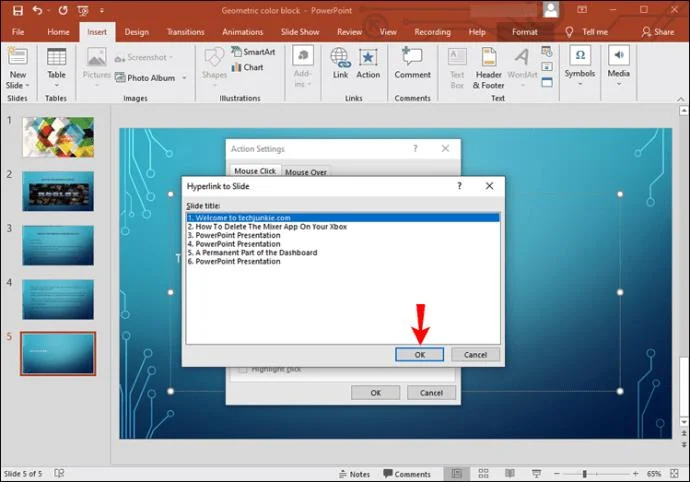Click Fit slide to window icon
Image resolution: width=690 pixels, height=482 pixels.
(674, 474)
